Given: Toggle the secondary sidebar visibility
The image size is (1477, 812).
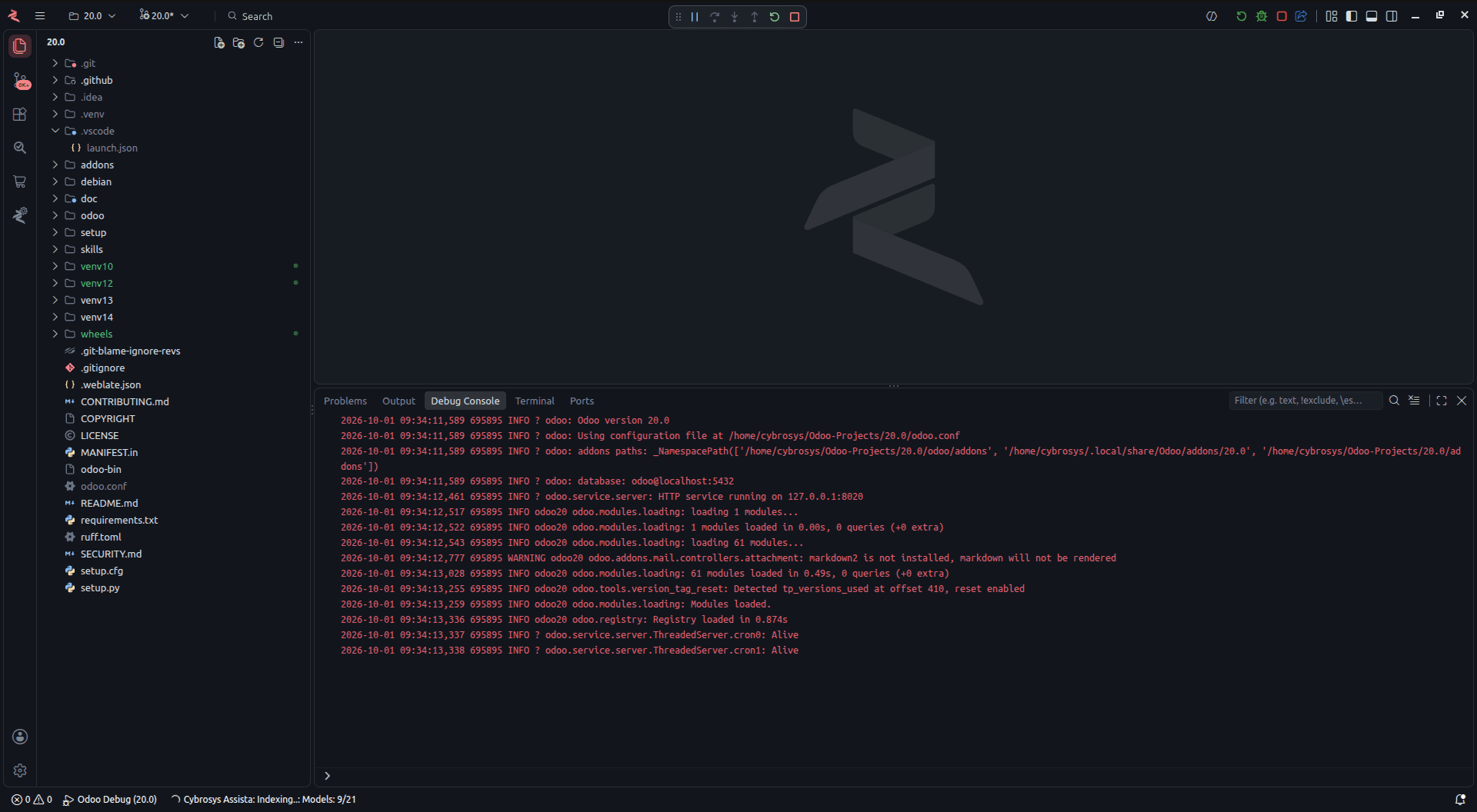Looking at the screenshot, I should pyautogui.click(x=1392, y=16).
